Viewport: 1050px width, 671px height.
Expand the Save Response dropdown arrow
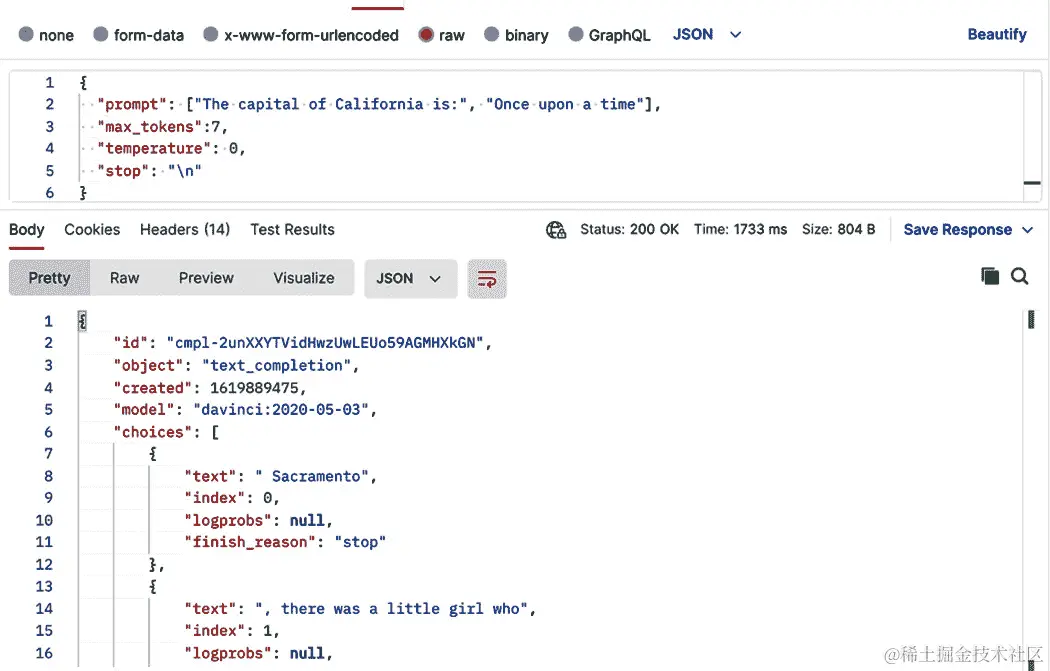pyautogui.click(x=1027, y=230)
